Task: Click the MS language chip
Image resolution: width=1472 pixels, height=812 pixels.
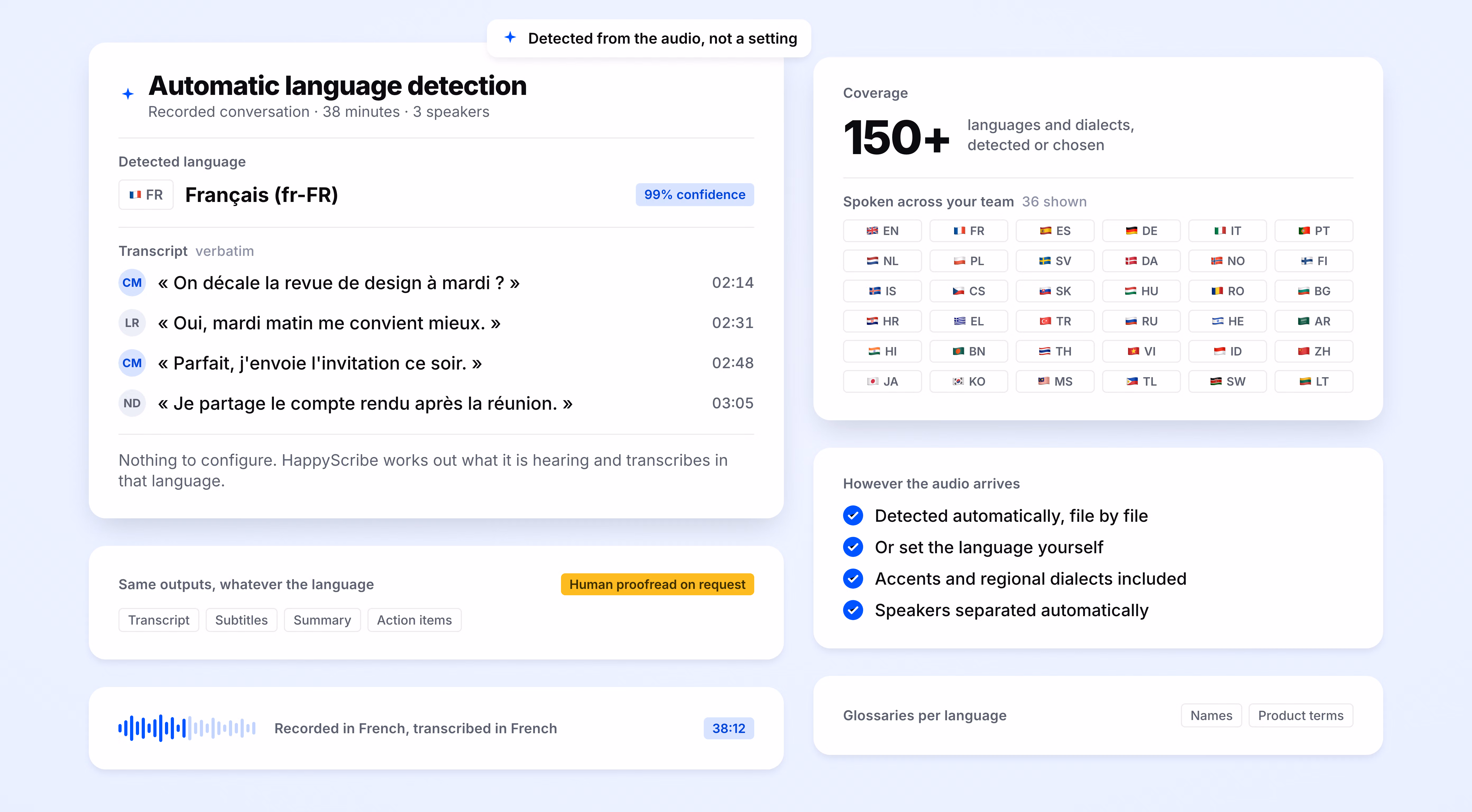Action: (x=1055, y=382)
